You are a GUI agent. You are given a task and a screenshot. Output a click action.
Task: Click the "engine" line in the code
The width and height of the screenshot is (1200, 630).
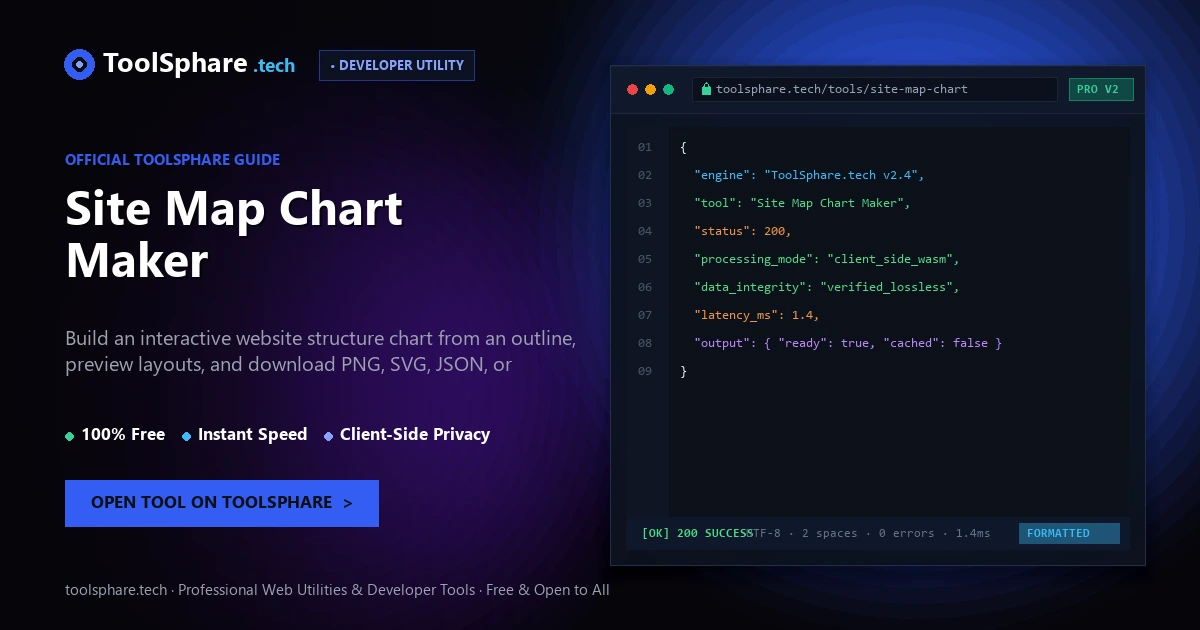pyautogui.click(x=809, y=175)
